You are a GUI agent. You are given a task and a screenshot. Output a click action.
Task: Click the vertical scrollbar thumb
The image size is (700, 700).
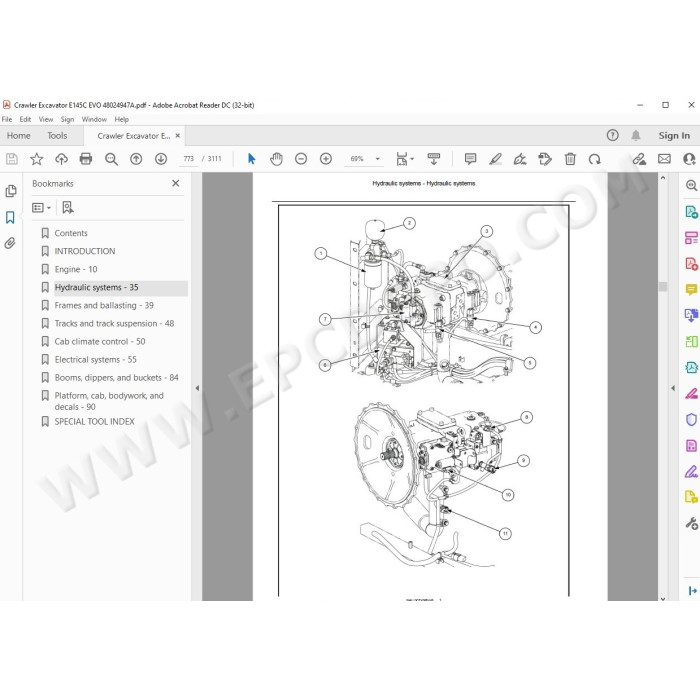click(x=663, y=286)
